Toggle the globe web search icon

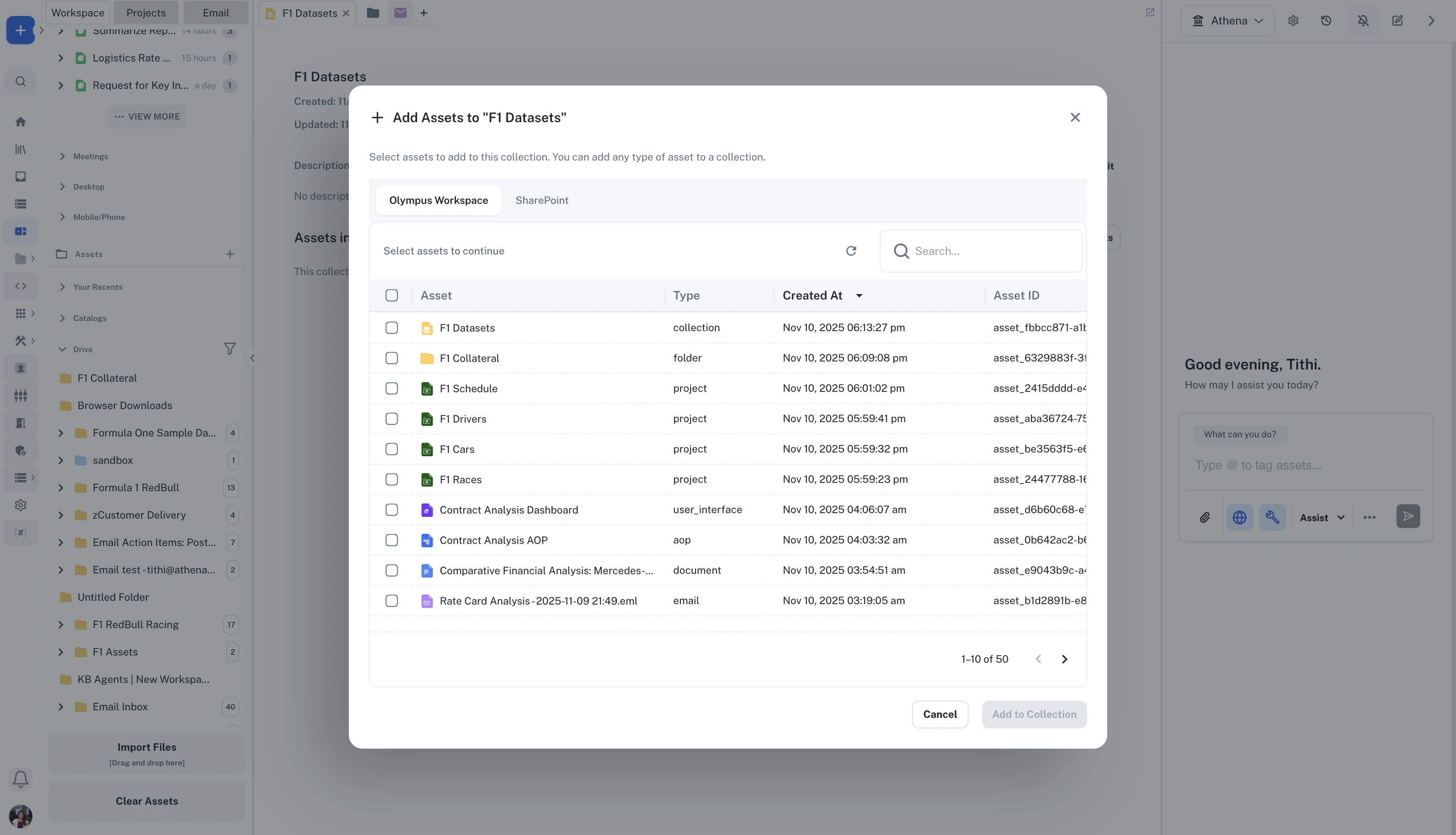click(1239, 517)
